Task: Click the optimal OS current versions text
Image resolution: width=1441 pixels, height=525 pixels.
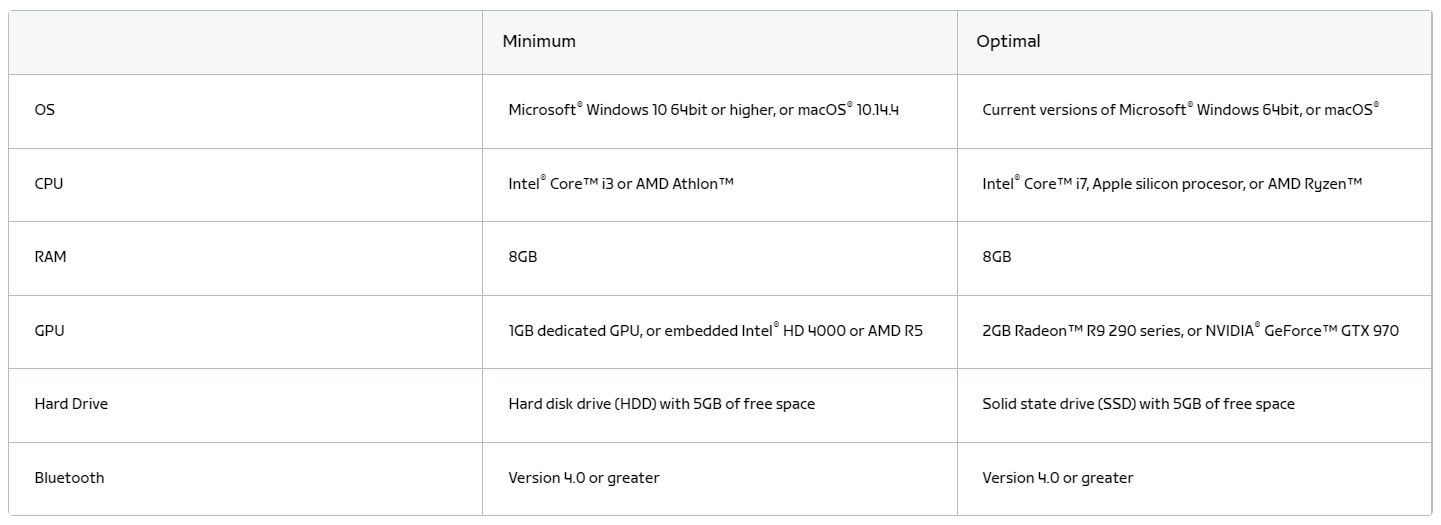Action: tap(1180, 110)
